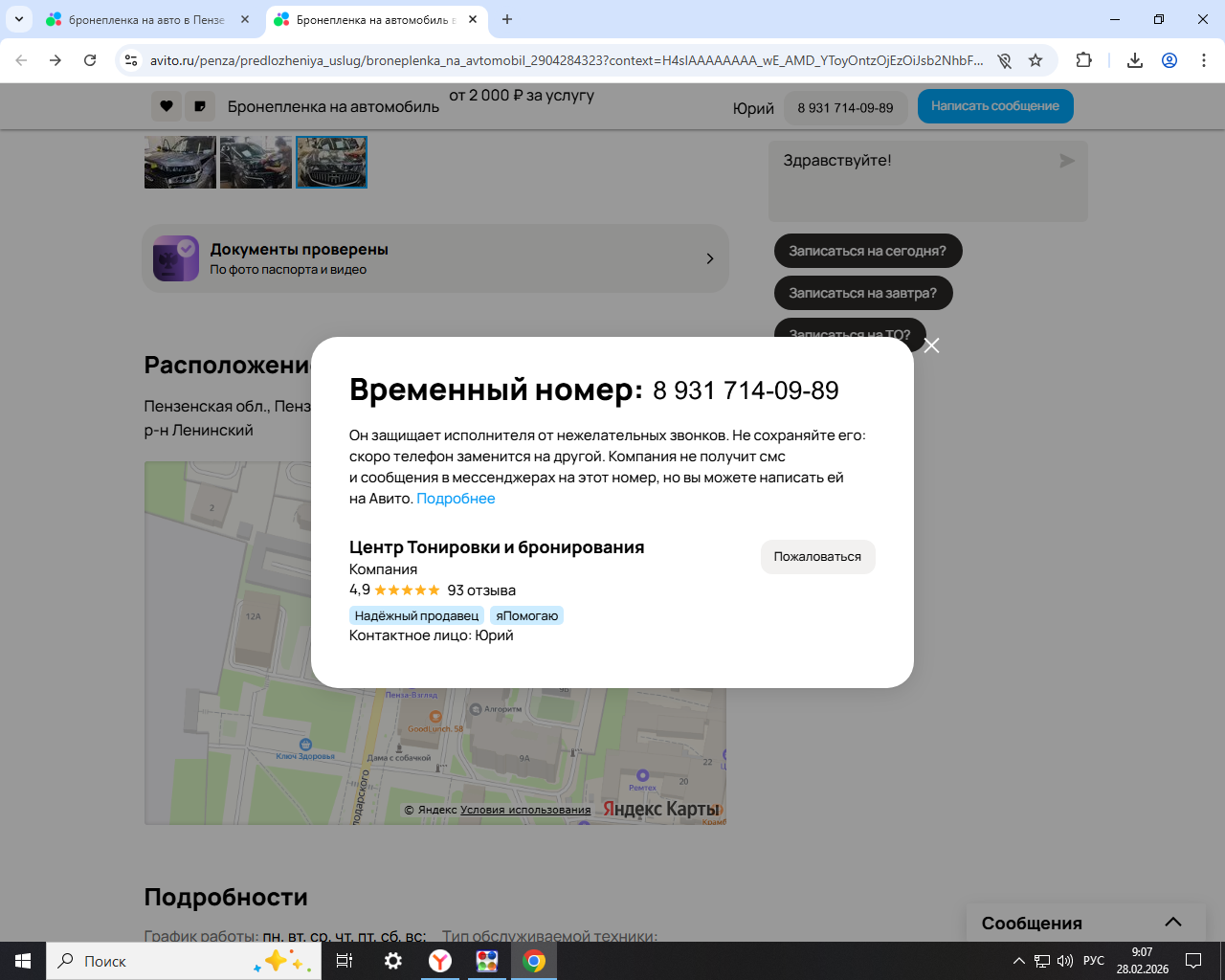The width and height of the screenshot is (1225, 980).
Task: Open the Chrome three-dot menu
Action: coord(1204,60)
